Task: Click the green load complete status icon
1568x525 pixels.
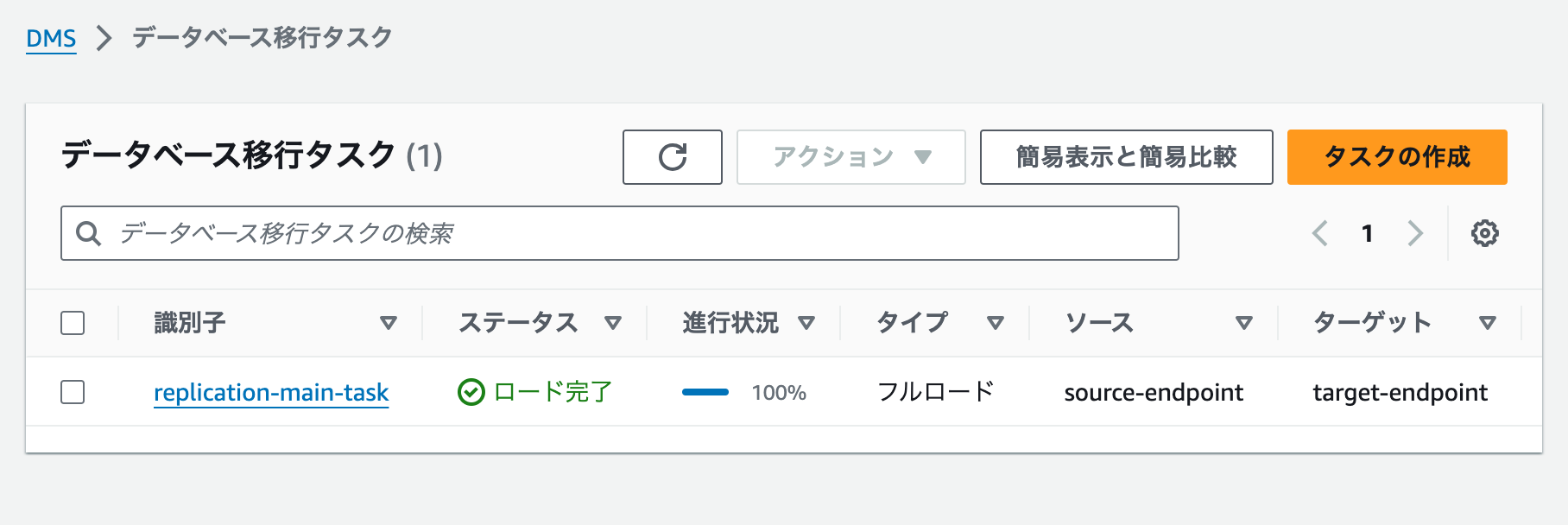Action: [471, 393]
